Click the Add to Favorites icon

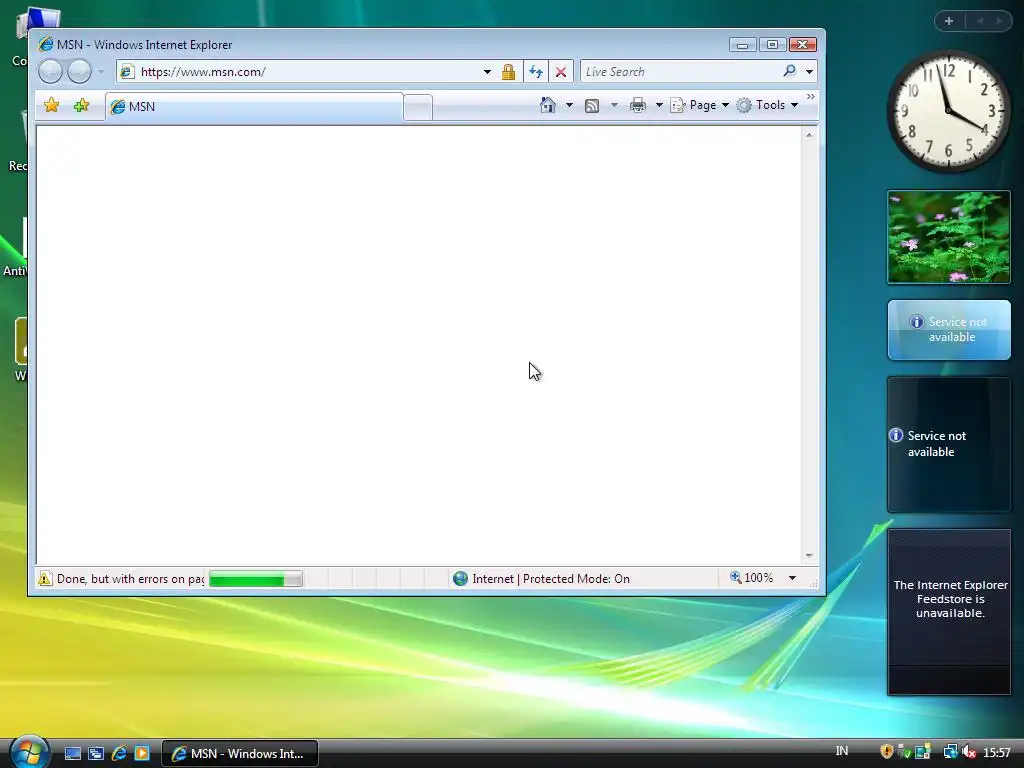(x=82, y=105)
